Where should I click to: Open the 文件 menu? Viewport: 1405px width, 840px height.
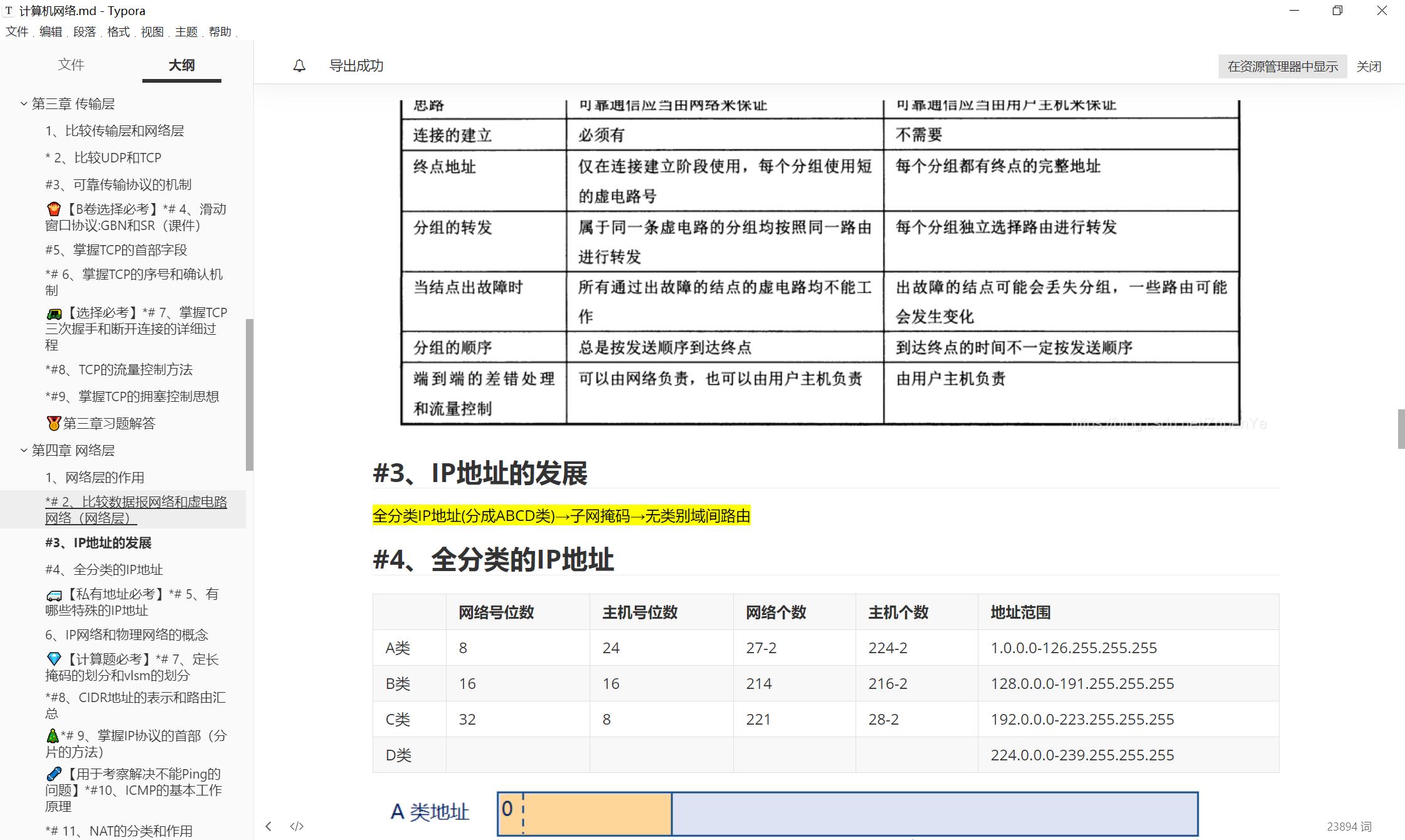[17, 32]
